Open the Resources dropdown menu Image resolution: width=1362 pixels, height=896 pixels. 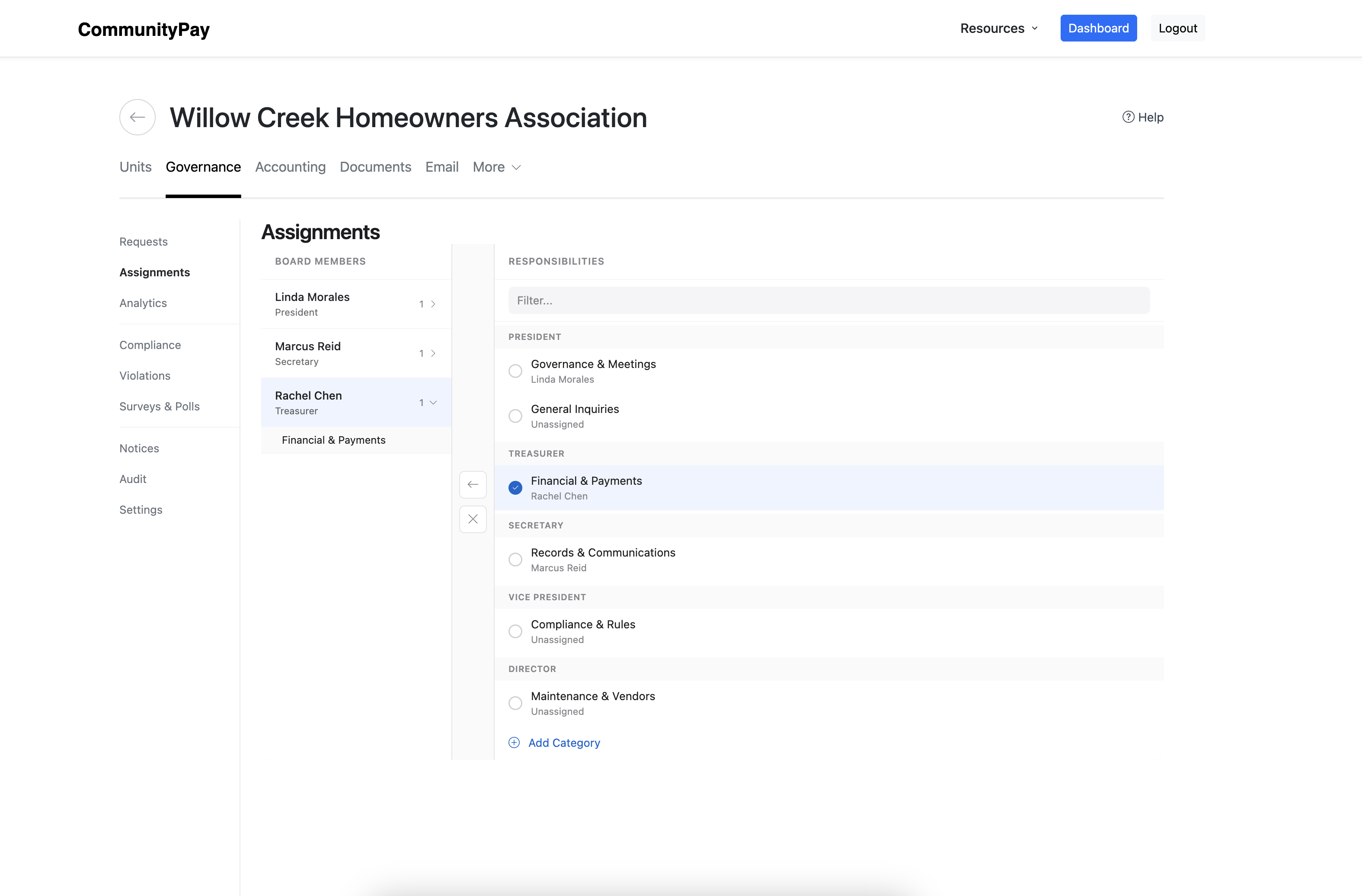click(x=999, y=29)
